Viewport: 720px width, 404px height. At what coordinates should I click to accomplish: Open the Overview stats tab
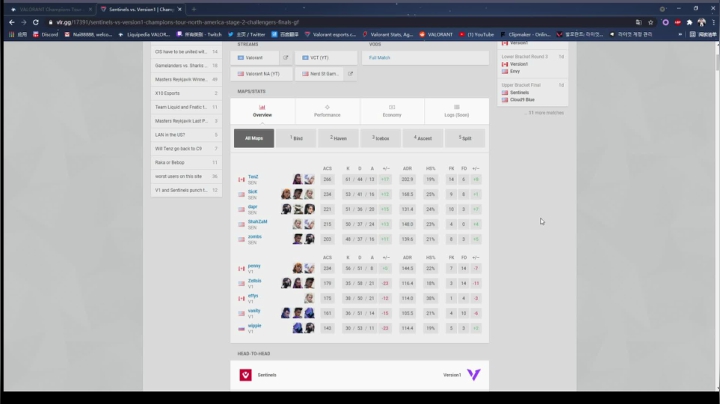262,111
